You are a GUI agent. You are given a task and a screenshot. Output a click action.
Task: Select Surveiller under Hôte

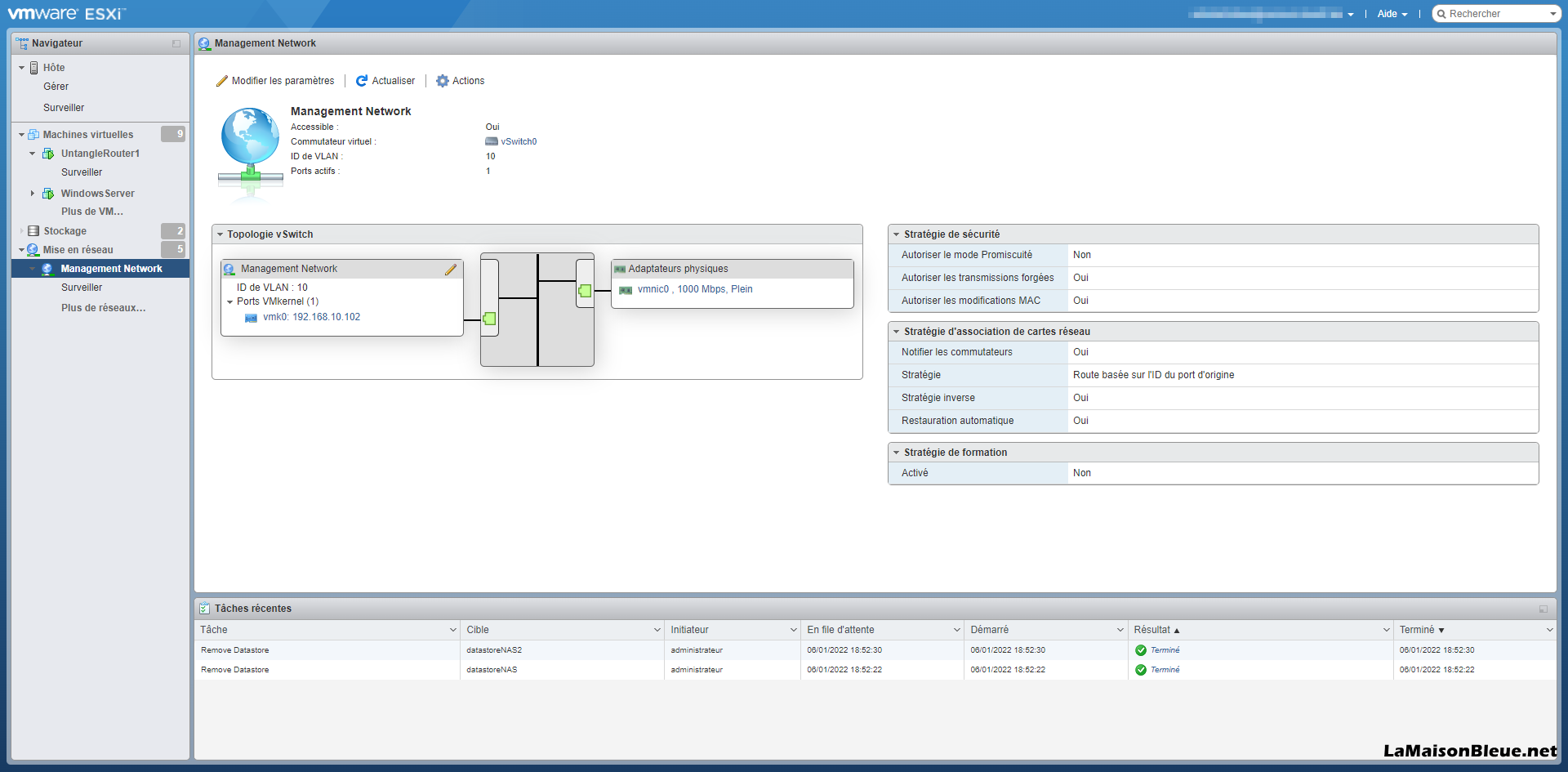64,108
